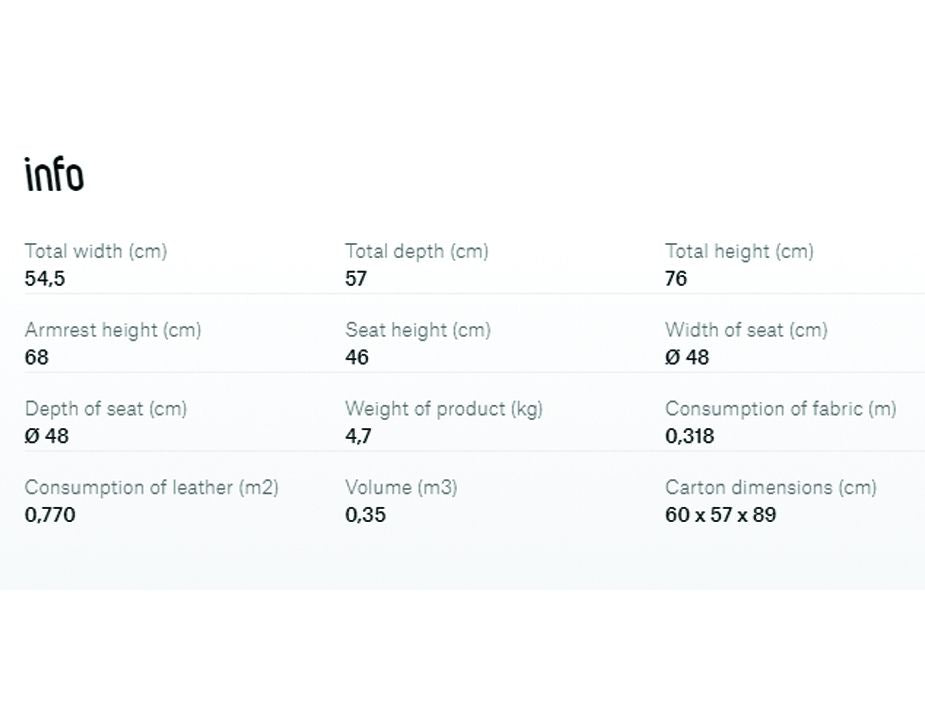The width and height of the screenshot is (925, 713).
Task: Click the Carton dimensions label
Action: [x=771, y=488]
